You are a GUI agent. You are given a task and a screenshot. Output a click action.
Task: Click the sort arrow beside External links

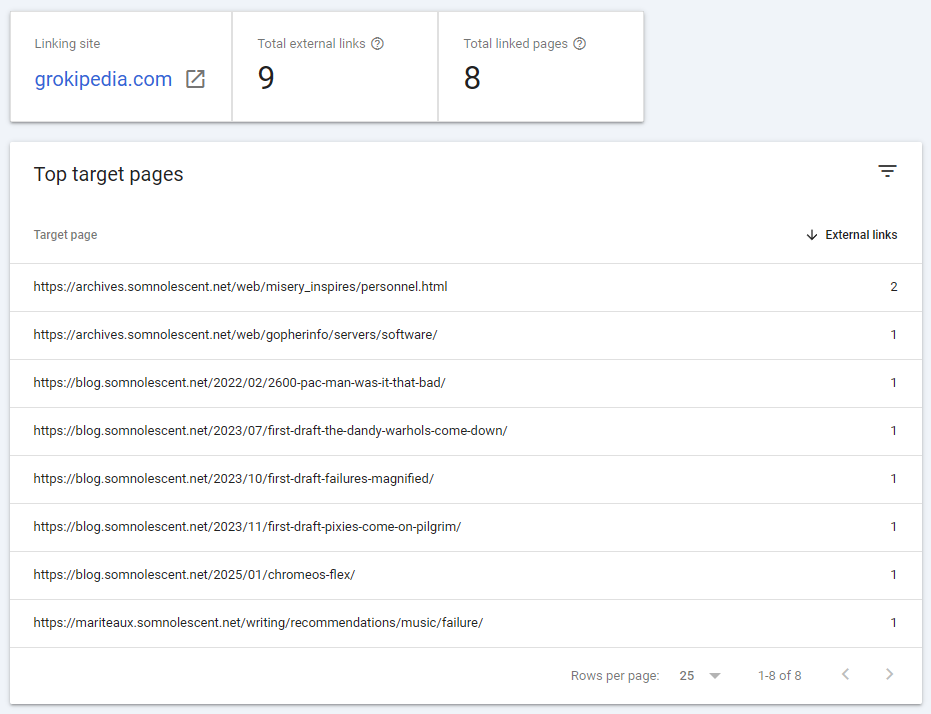[812, 235]
